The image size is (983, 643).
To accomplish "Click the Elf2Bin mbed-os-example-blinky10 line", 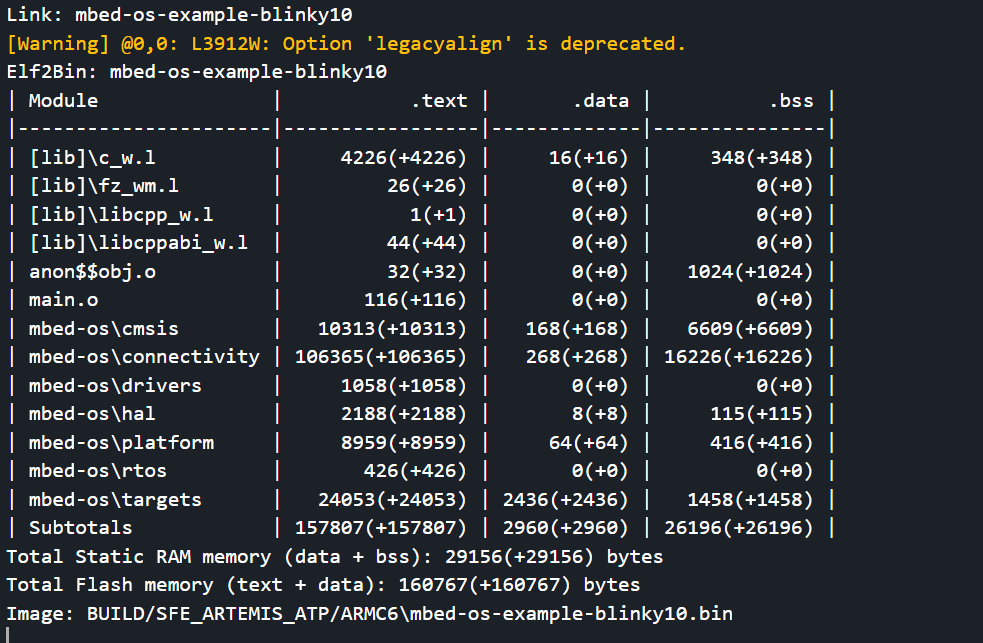I will pos(197,72).
